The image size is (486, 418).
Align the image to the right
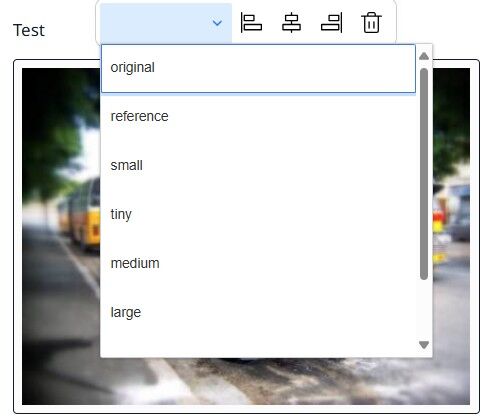332,23
